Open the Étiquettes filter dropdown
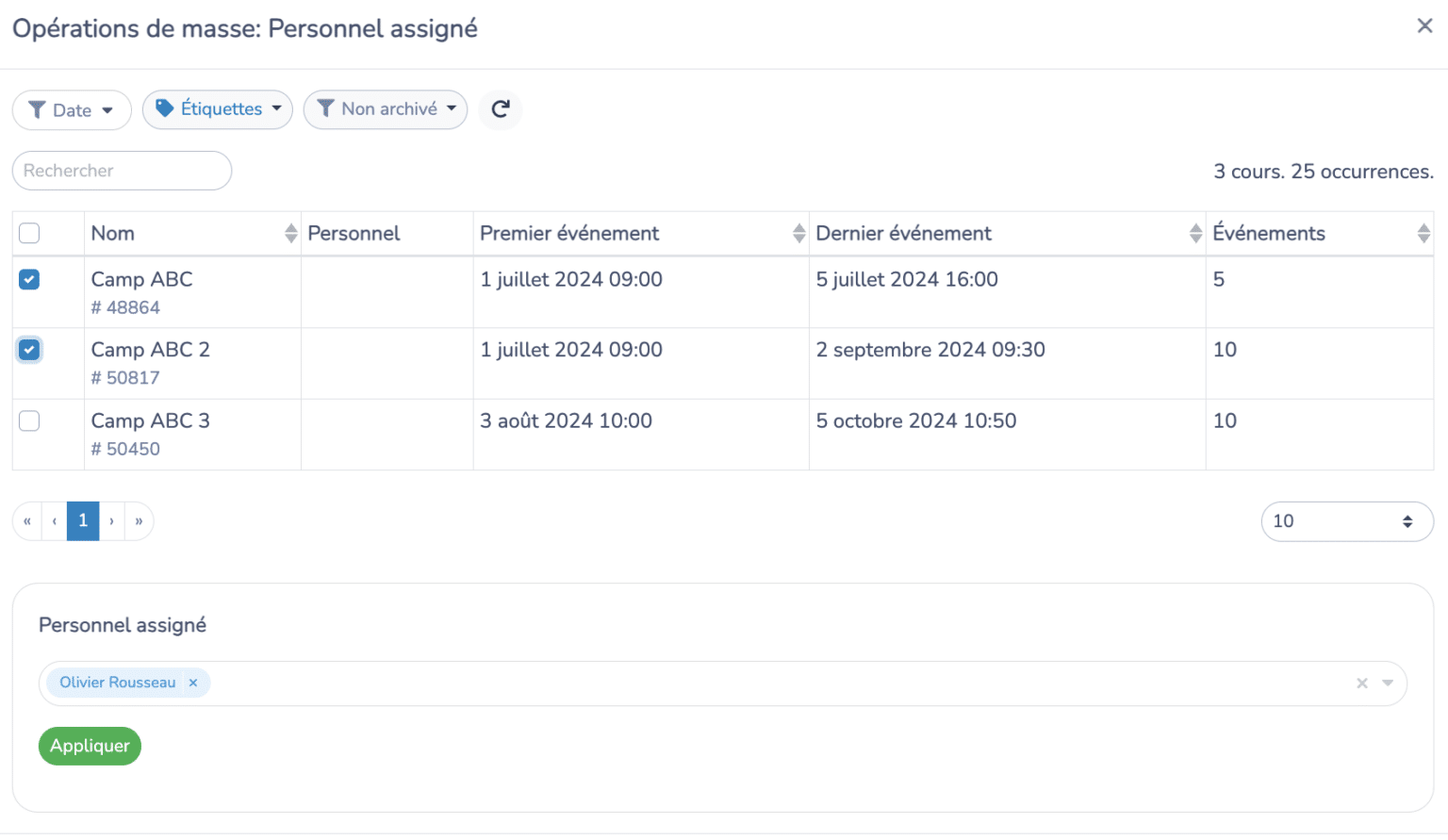Image resolution: width=1448 pixels, height=840 pixels. click(218, 109)
